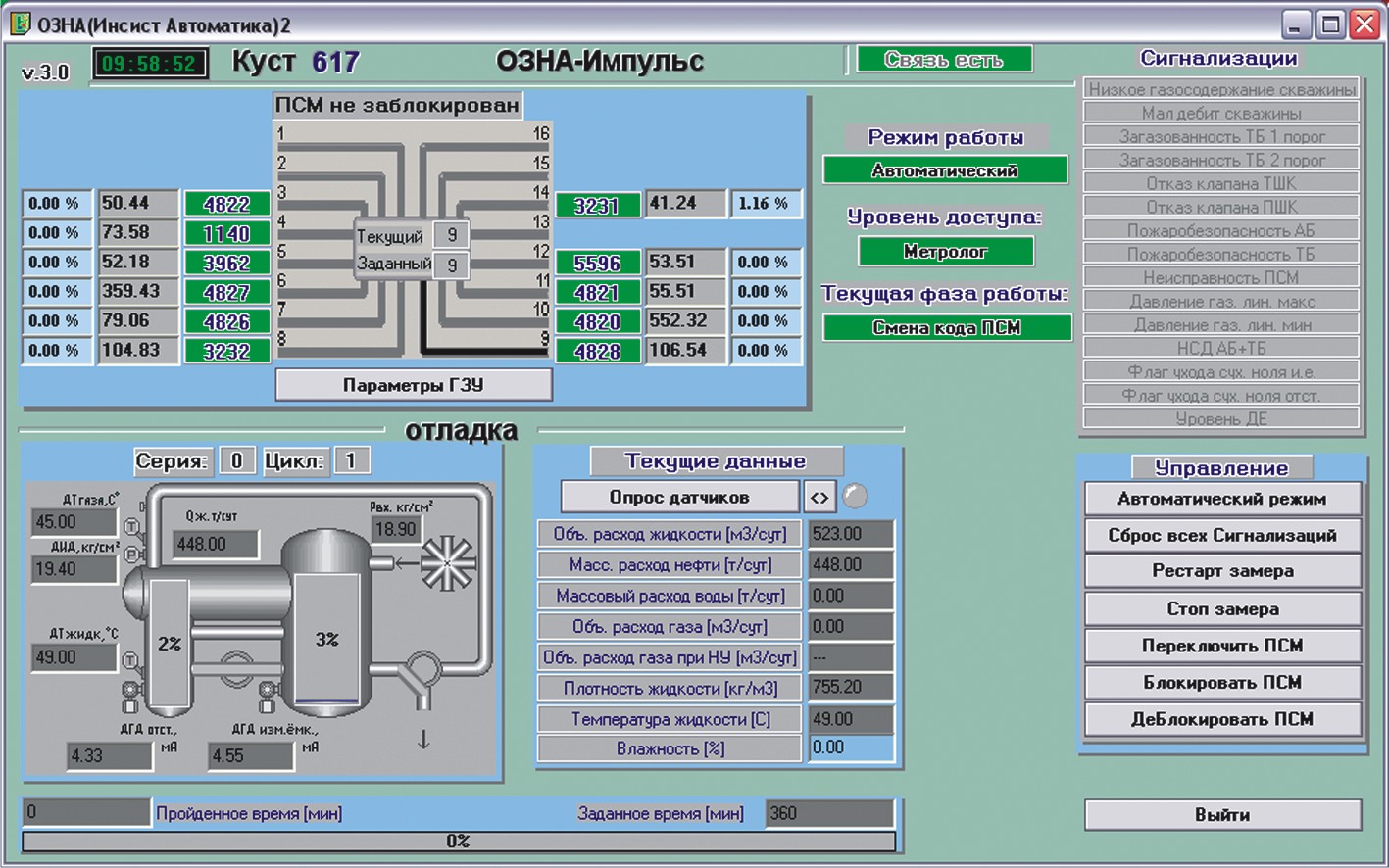Screen dimensions: 1389x868
Task: Select the Неисправность ПСМ alarm
Action: tap(1221, 277)
